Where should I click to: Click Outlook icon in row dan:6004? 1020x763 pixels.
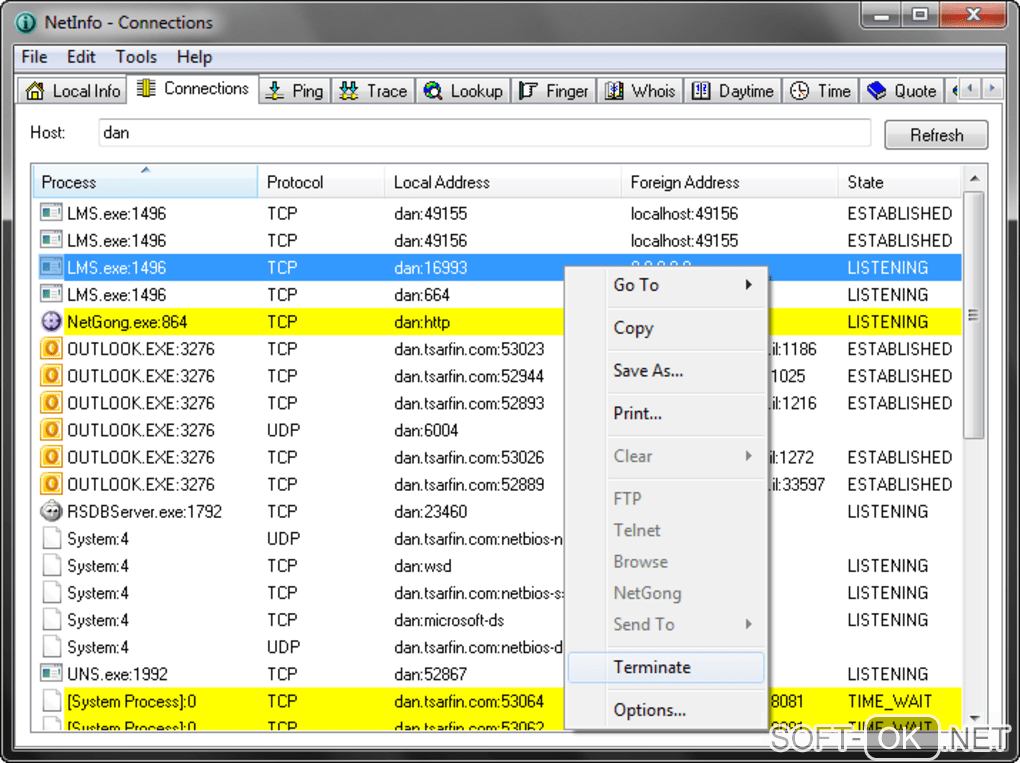coord(51,430)
